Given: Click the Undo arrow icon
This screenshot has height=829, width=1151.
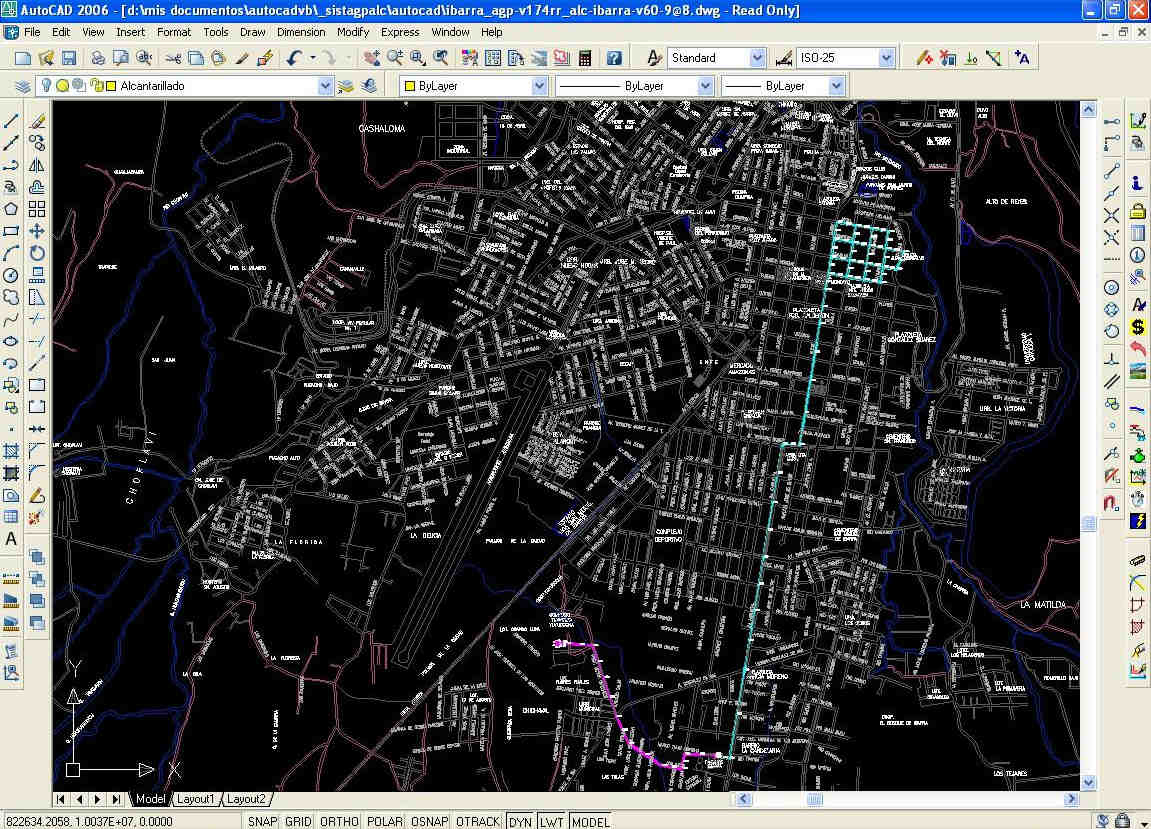Looking at the screenshot, I should coord(294,58).
